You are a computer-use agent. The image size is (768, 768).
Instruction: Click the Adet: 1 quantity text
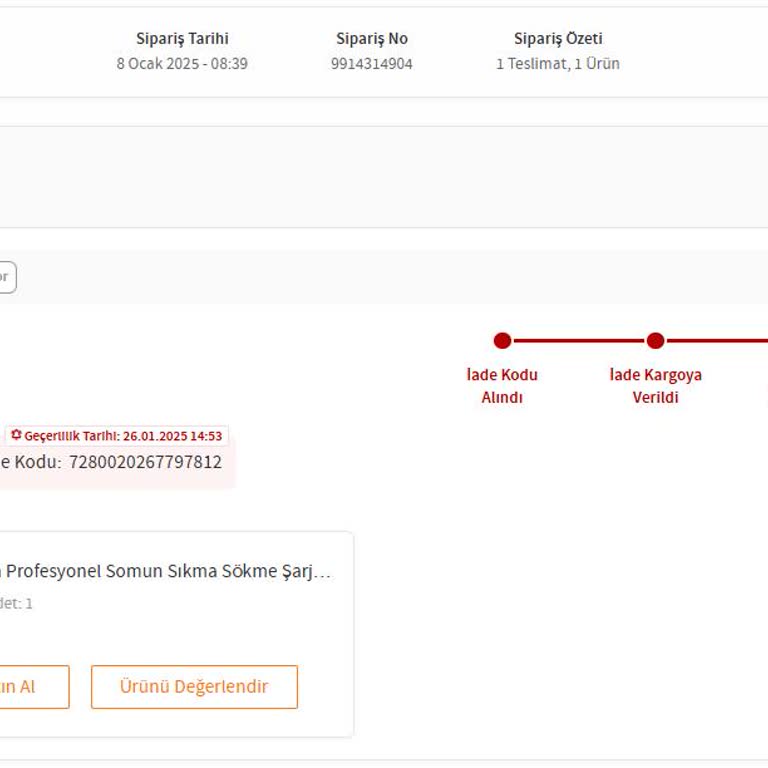(16, 604)
